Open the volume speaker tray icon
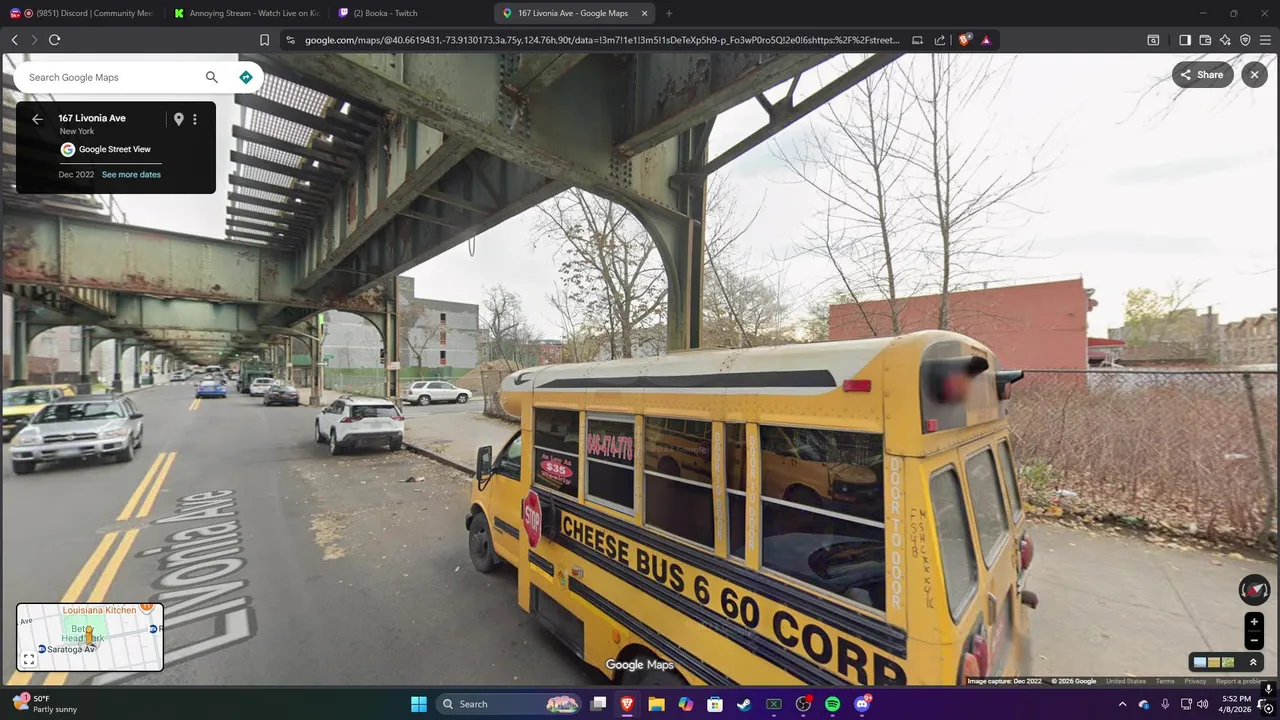1280x720 pixels. (x=1203, y=704)
